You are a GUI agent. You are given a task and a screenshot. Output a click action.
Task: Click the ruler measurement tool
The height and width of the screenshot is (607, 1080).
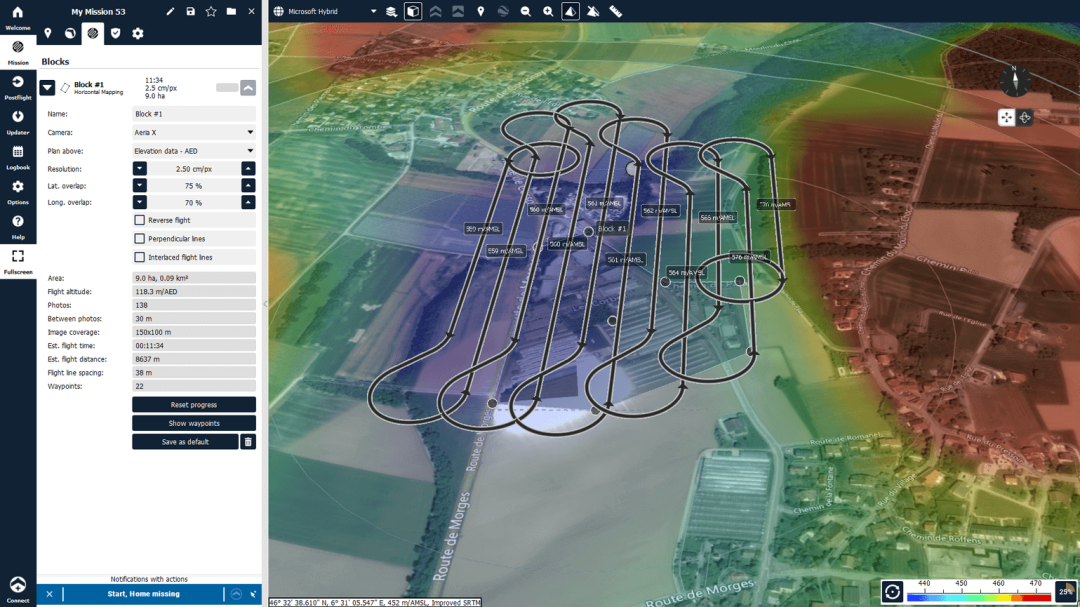pyautogui.click(x=615, y=12)
